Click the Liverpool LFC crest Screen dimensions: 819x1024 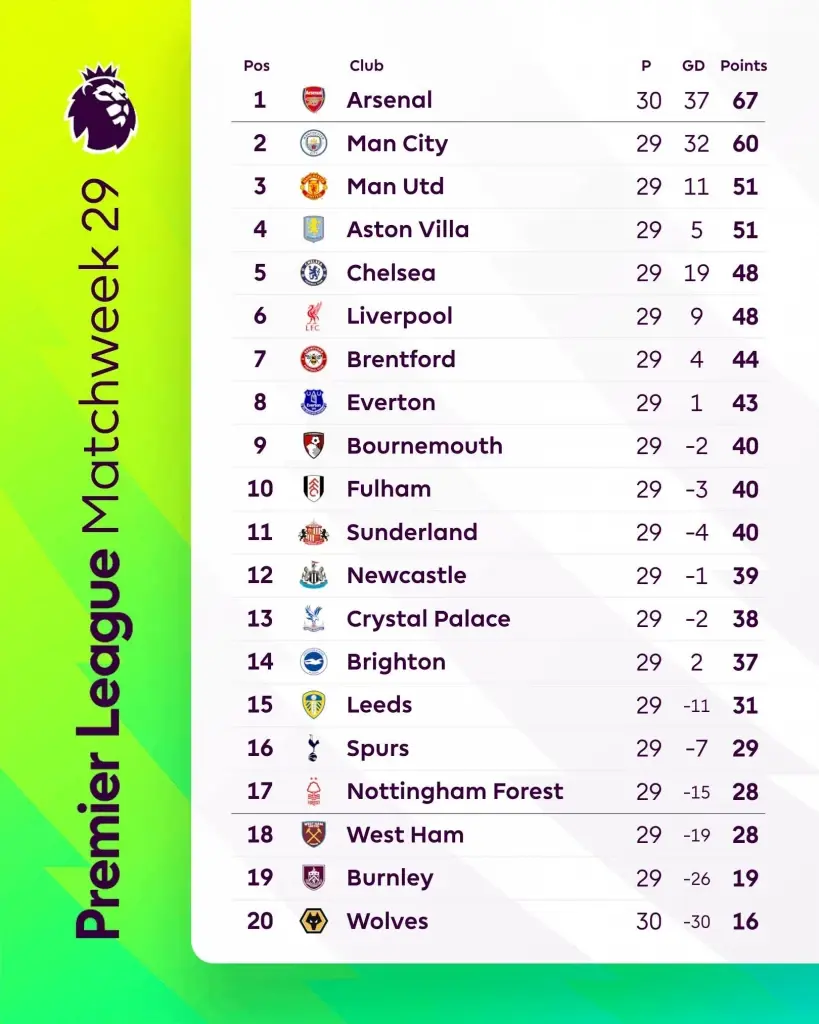[x=314, y=316]
